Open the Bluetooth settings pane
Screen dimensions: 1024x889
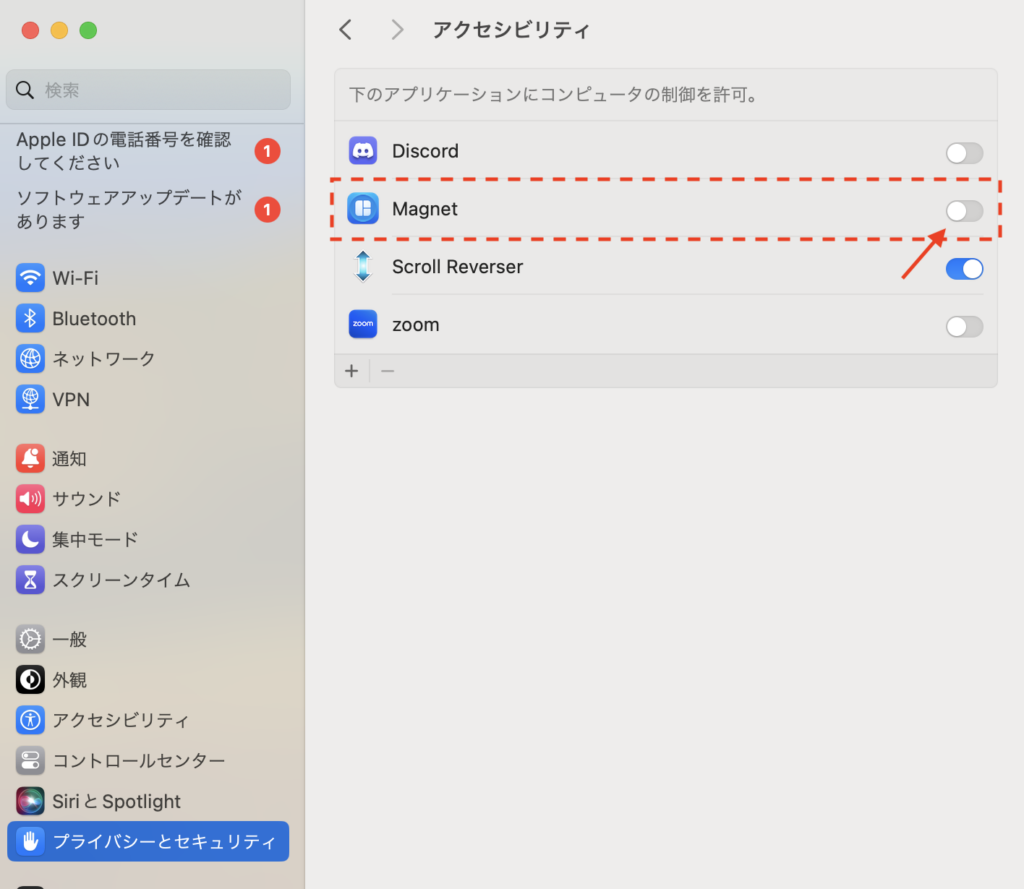[93, 319]
